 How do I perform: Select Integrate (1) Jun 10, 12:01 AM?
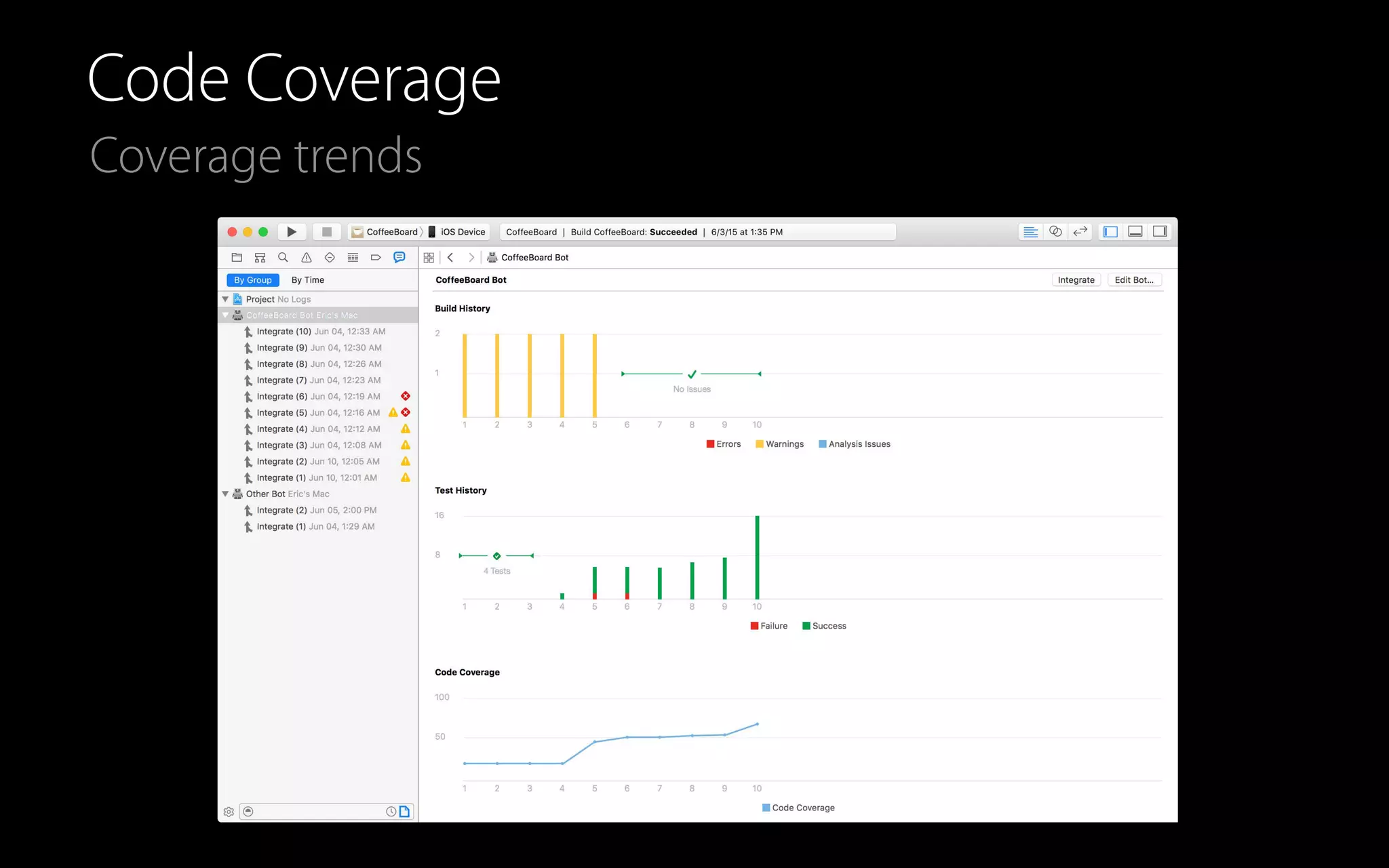pos(317,478)
